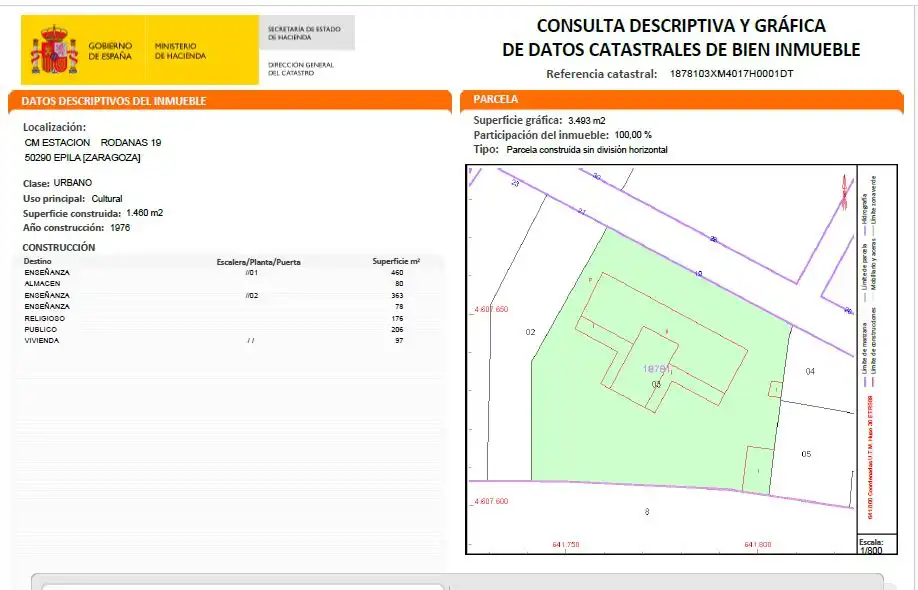Image resolution: width=918 pixels, height=590 pixels.
Task: Click the //01 planta cell
Action: [x=252, y=273]
